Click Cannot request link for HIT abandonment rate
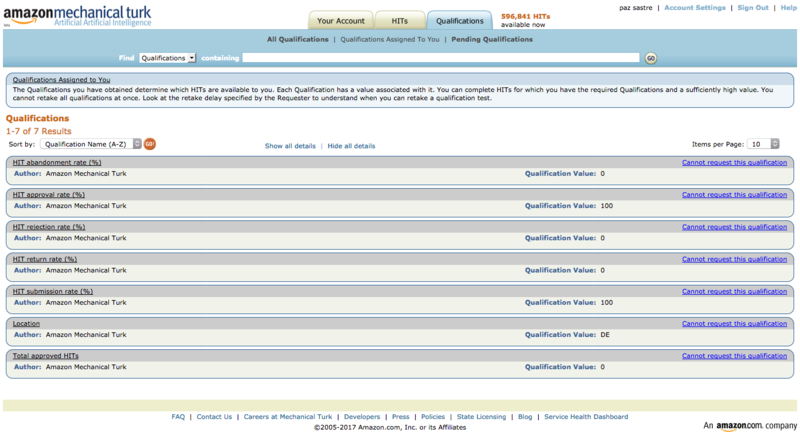800x436 pixels. 735,163
